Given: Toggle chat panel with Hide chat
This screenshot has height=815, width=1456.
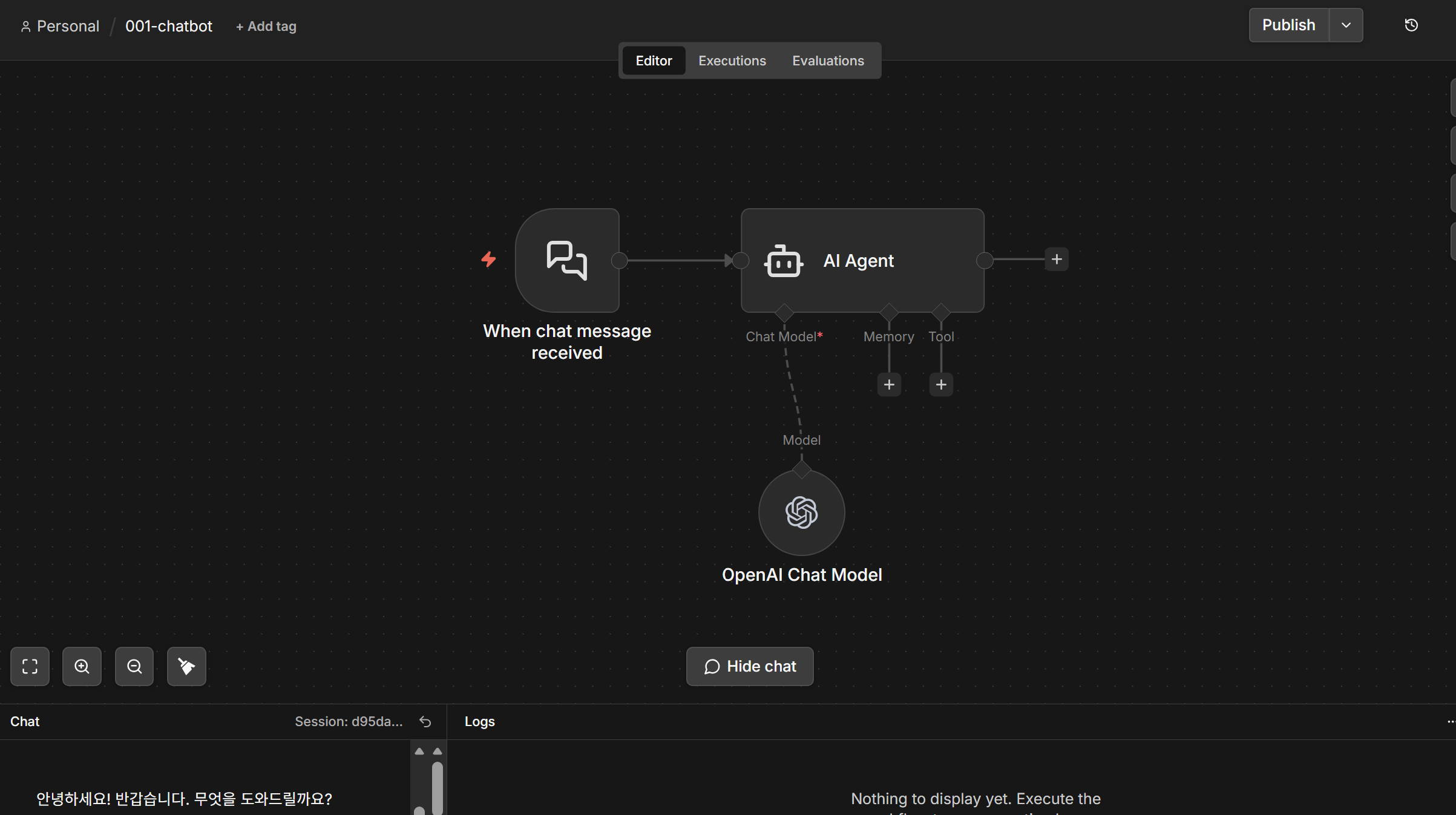Looking at the screenshot, I should click(x=749, y=666).
